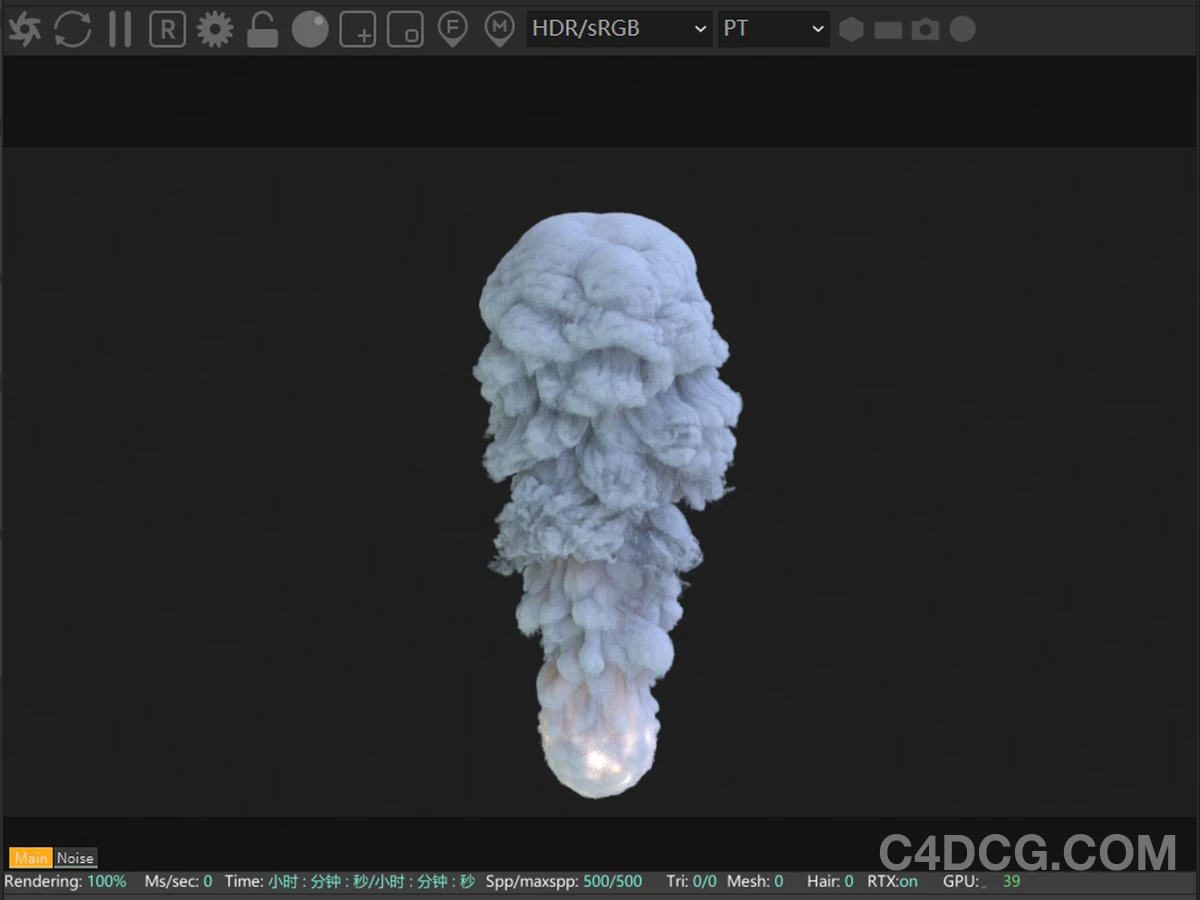The width and height of the screenshot is (1200, 900).
Task: Click the camera icon on the toolbar
Action: point(925,29)
